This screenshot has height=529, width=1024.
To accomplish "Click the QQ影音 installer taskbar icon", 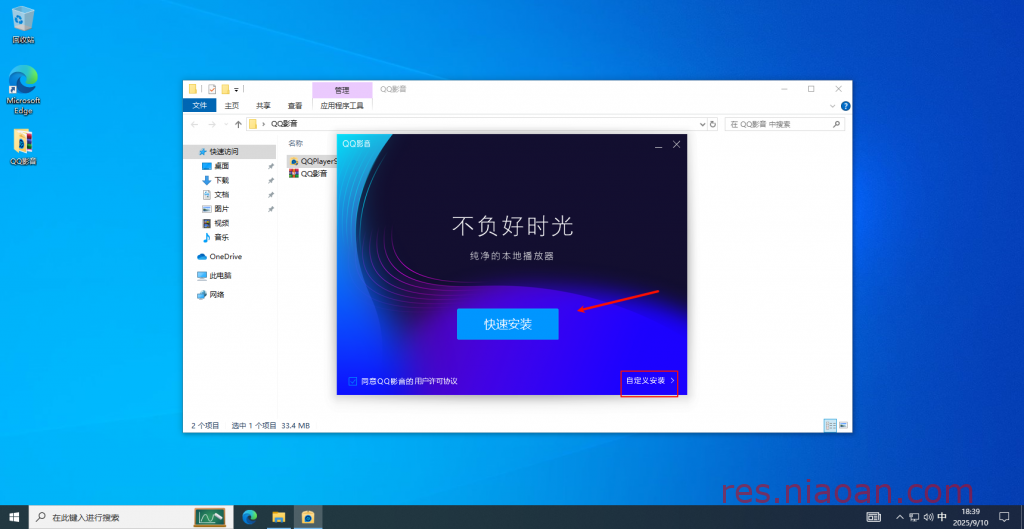I will point(308,517).
